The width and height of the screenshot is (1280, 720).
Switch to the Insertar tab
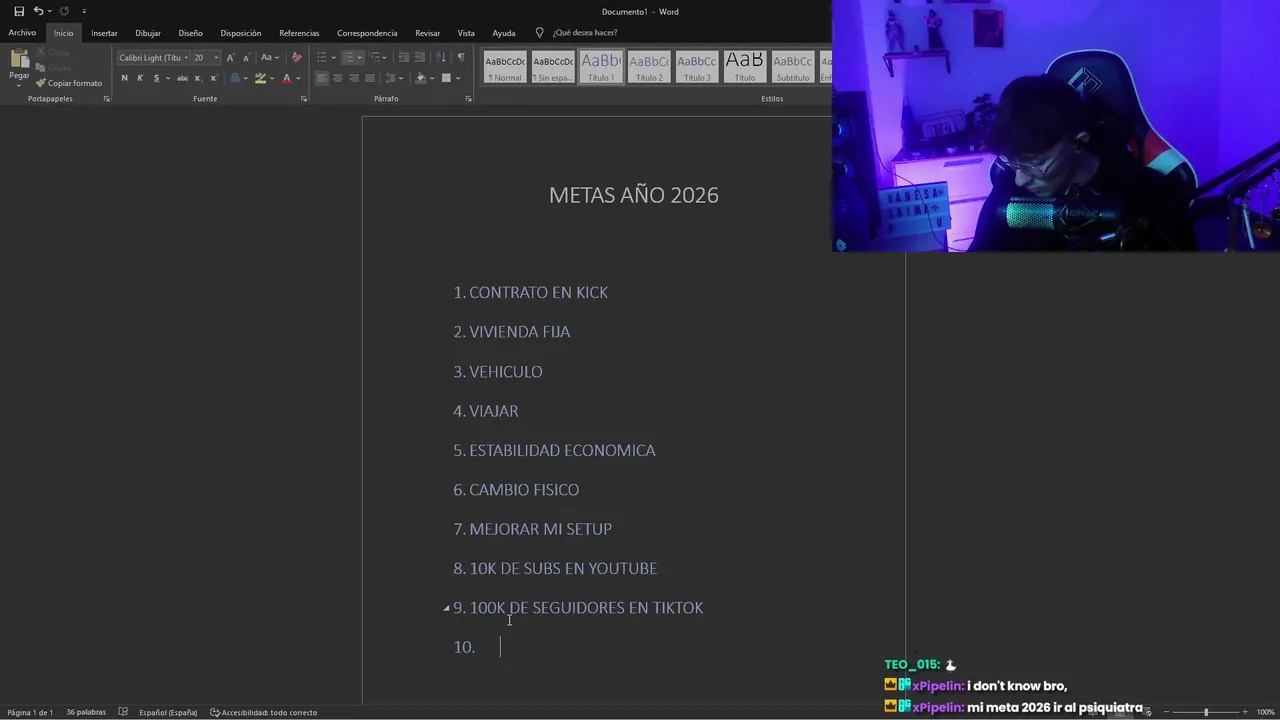[x=104, y=33]
